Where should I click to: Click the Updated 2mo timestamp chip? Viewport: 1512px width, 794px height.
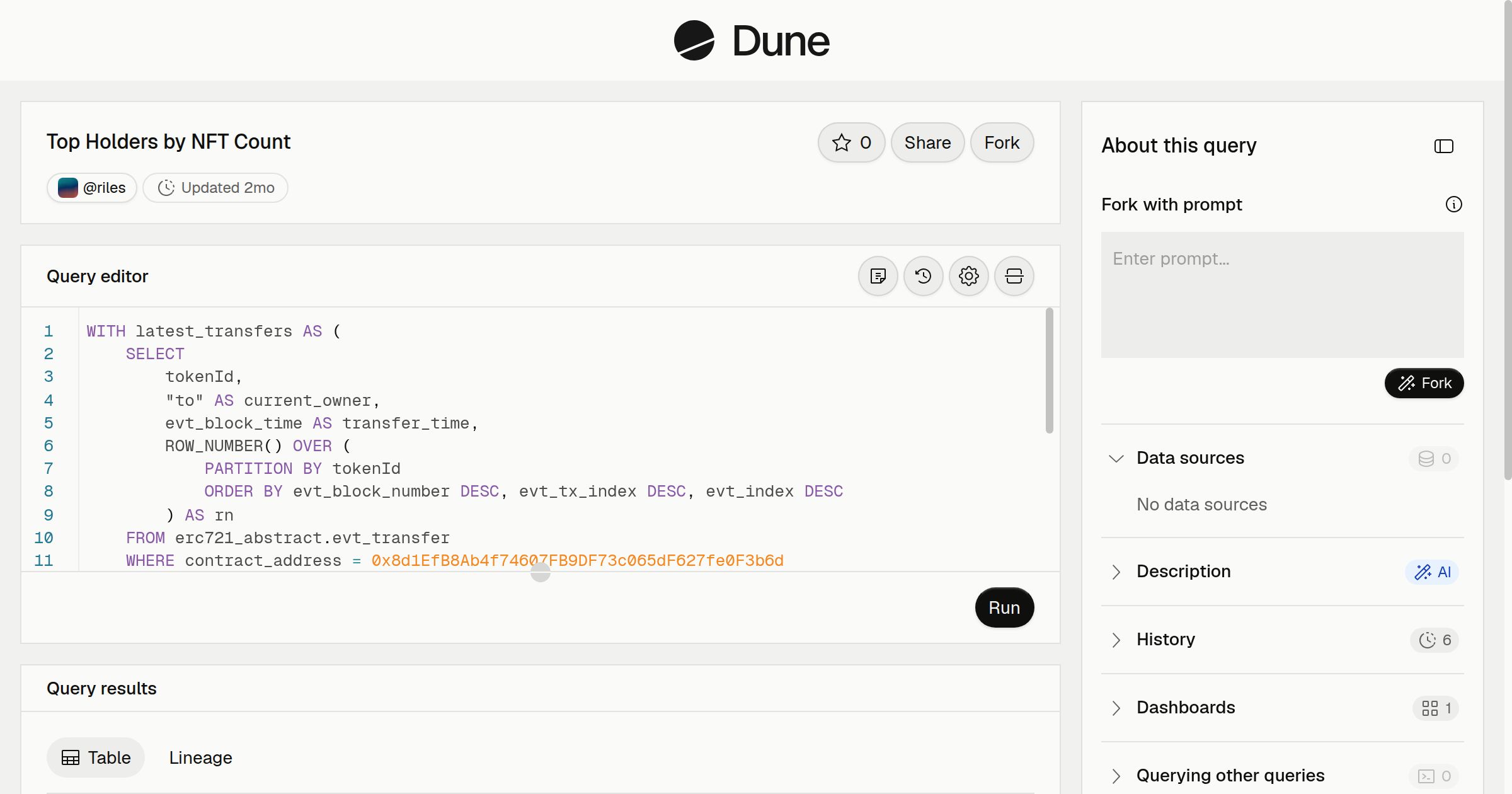point(215,188)
